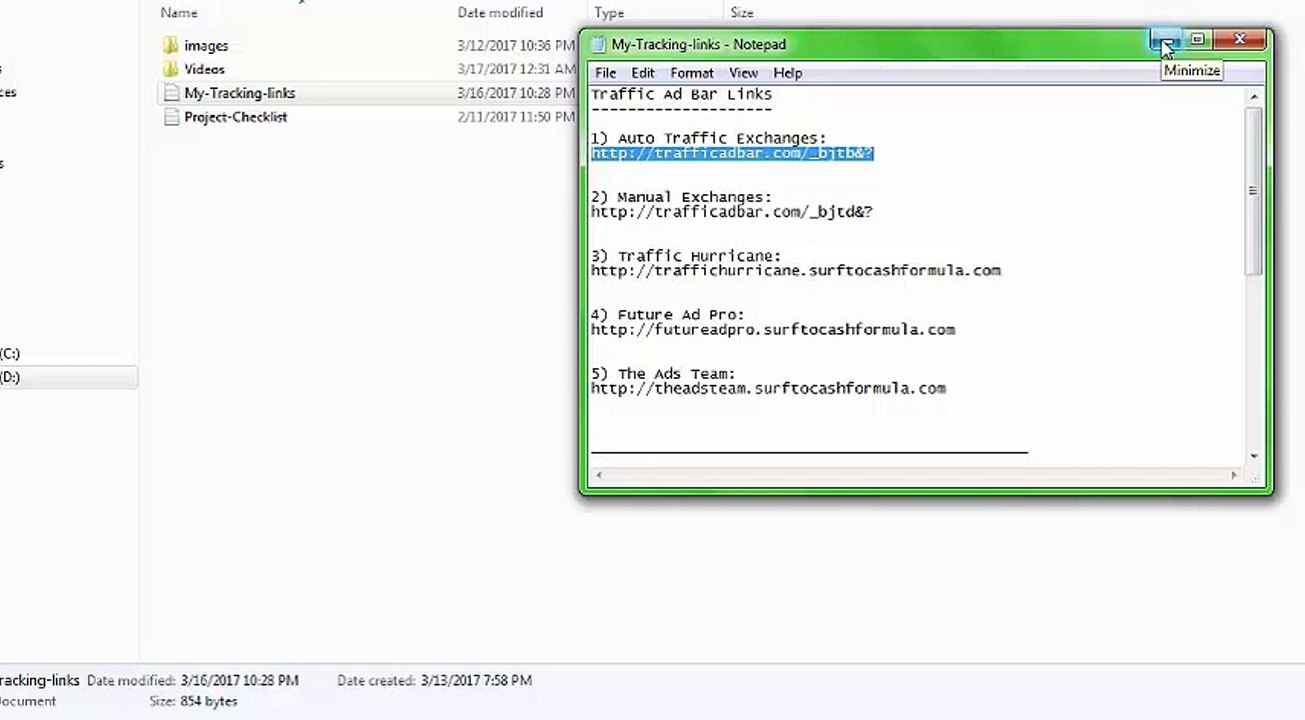Select the "Project-Checklist" file name
This screenshot has height=720, width=1305.
(x=236, y=117)
